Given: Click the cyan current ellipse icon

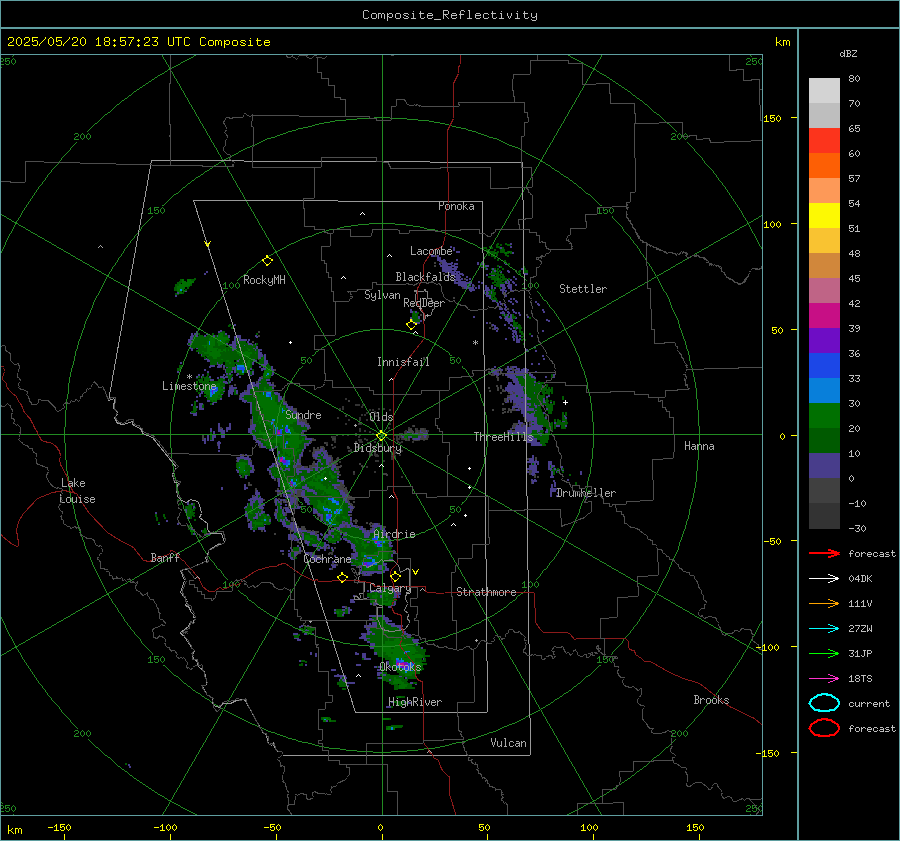Looking at the screenshot, I should pyautogui.click(x=824, y=703).
